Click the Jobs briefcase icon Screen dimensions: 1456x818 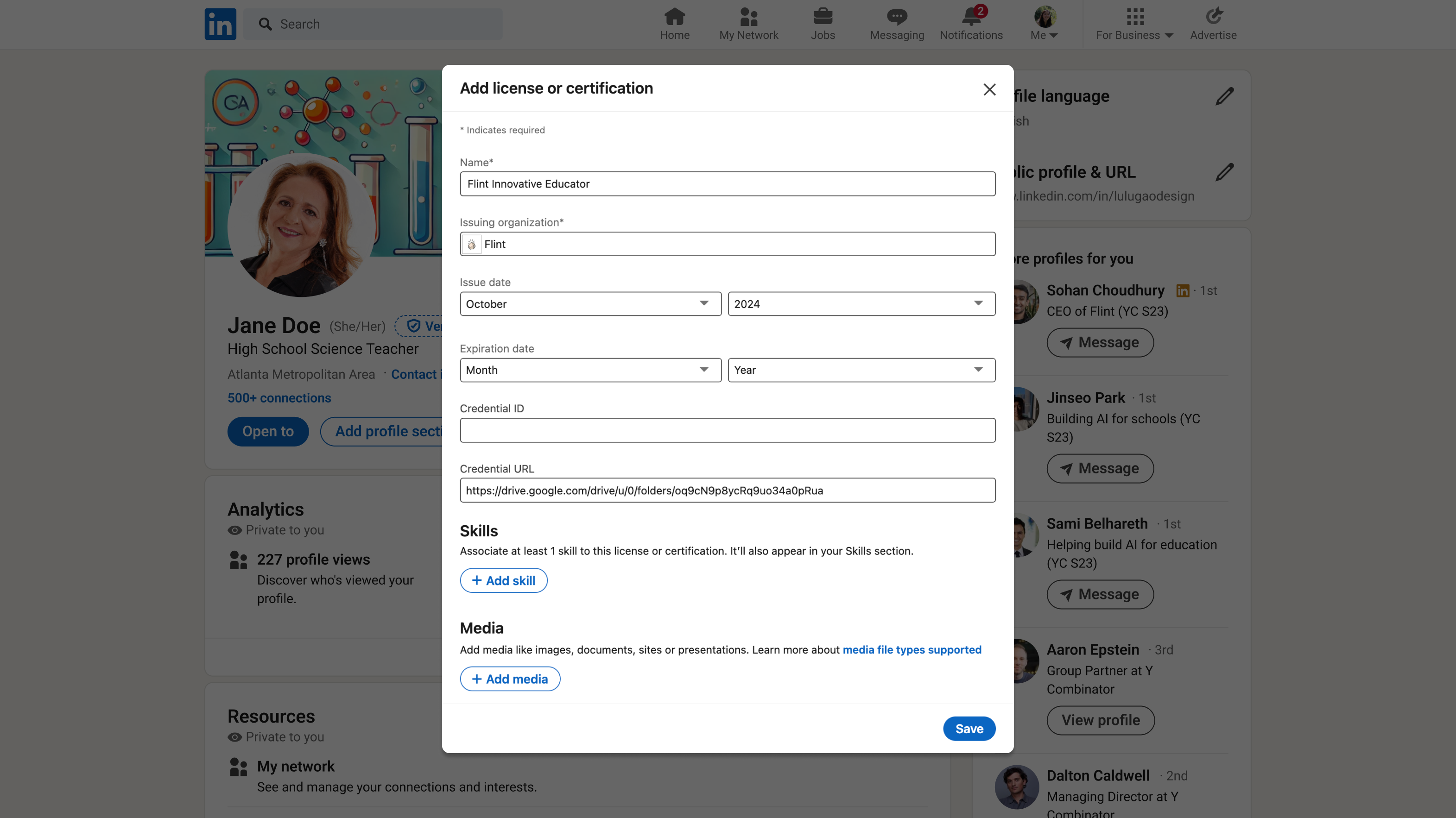[x=823, y=16]
